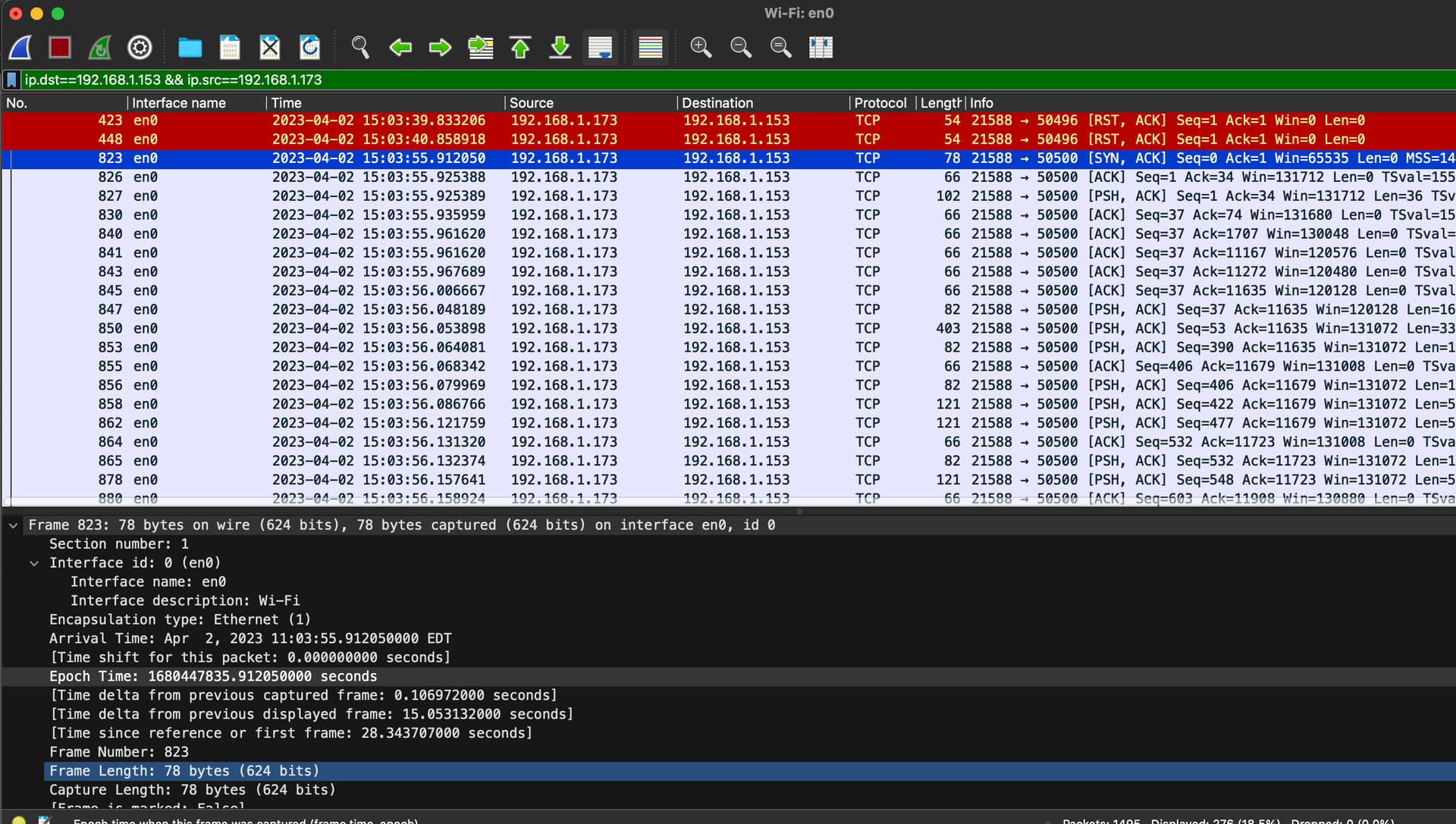The image size is (1456, 824).
Task: Select packet 448 RST, ACK row
Action: coord(728,139)
